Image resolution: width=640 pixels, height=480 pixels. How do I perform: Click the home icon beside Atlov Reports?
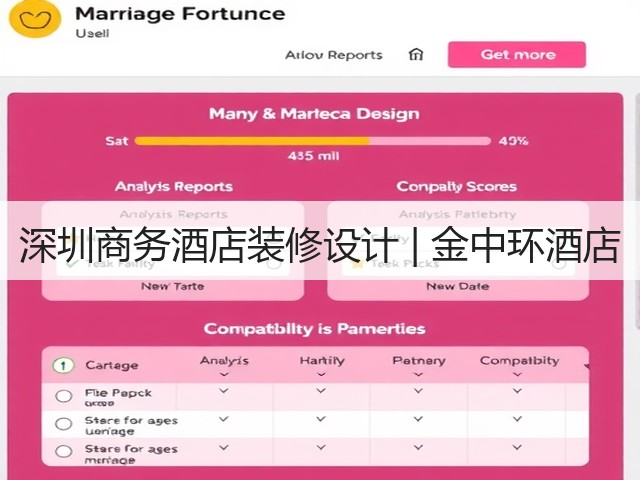pos(416,54)
